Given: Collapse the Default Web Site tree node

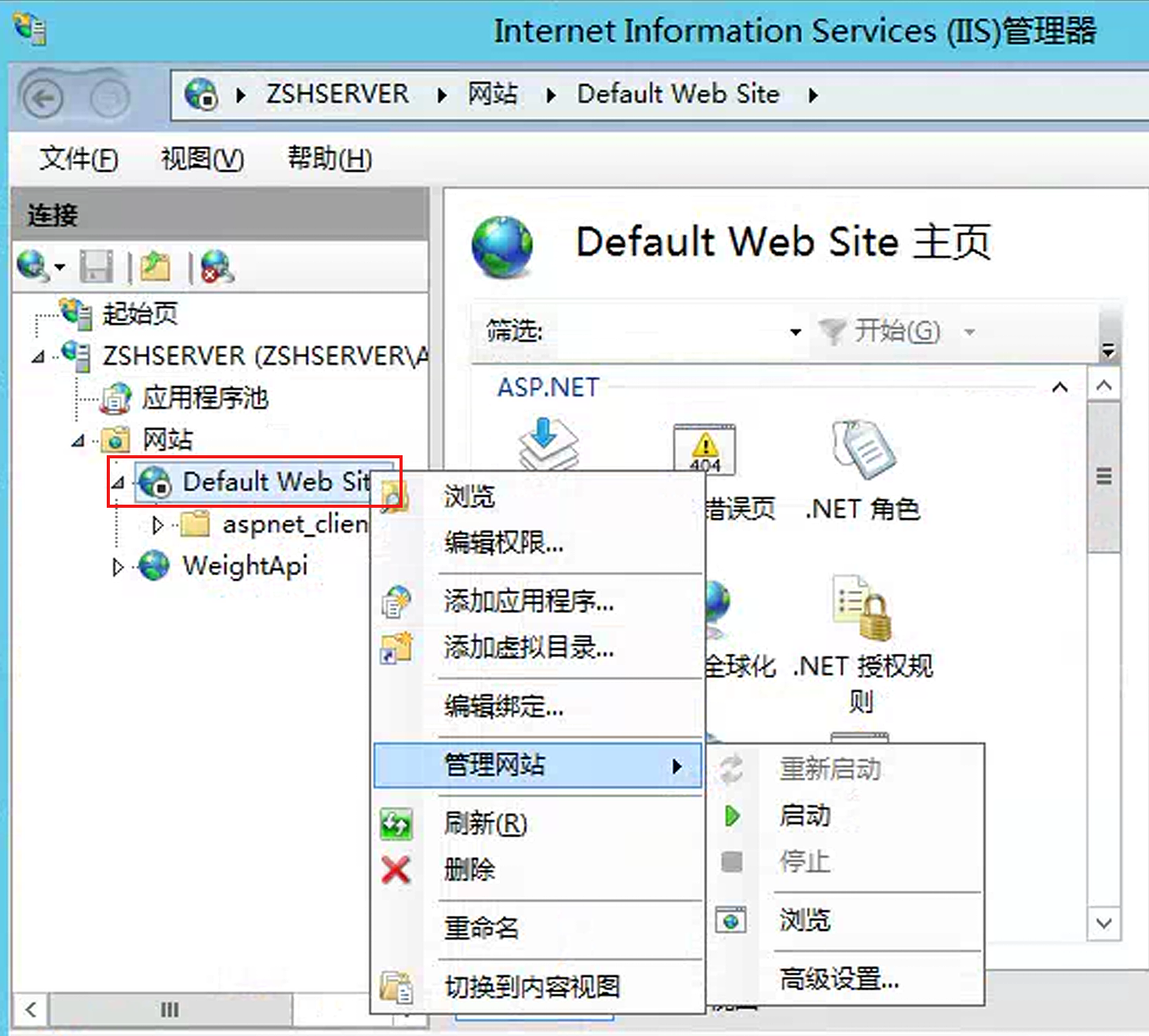Looking at the screenshot, I should click(x=118, y=483).
